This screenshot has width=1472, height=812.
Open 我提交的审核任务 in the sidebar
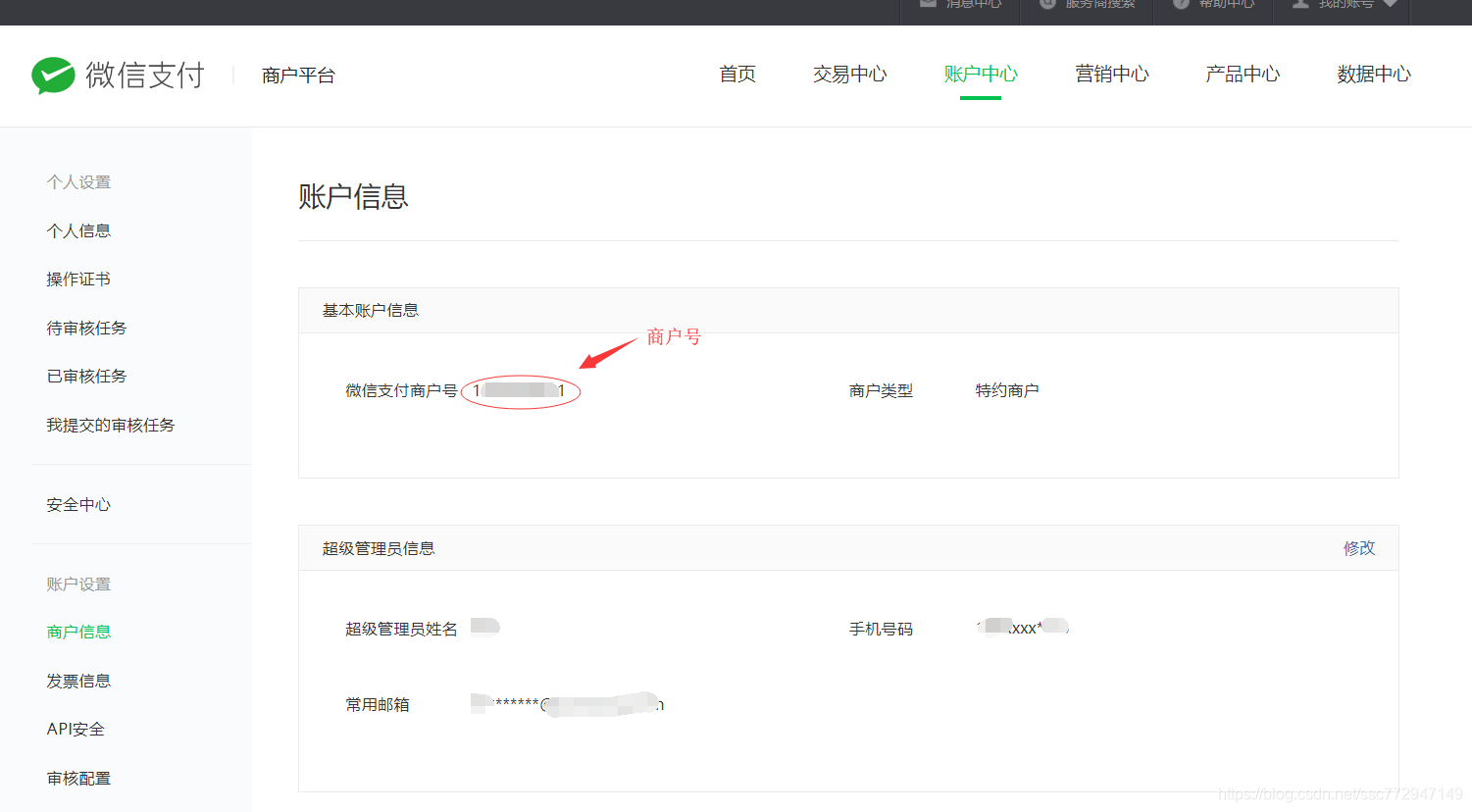111,425
